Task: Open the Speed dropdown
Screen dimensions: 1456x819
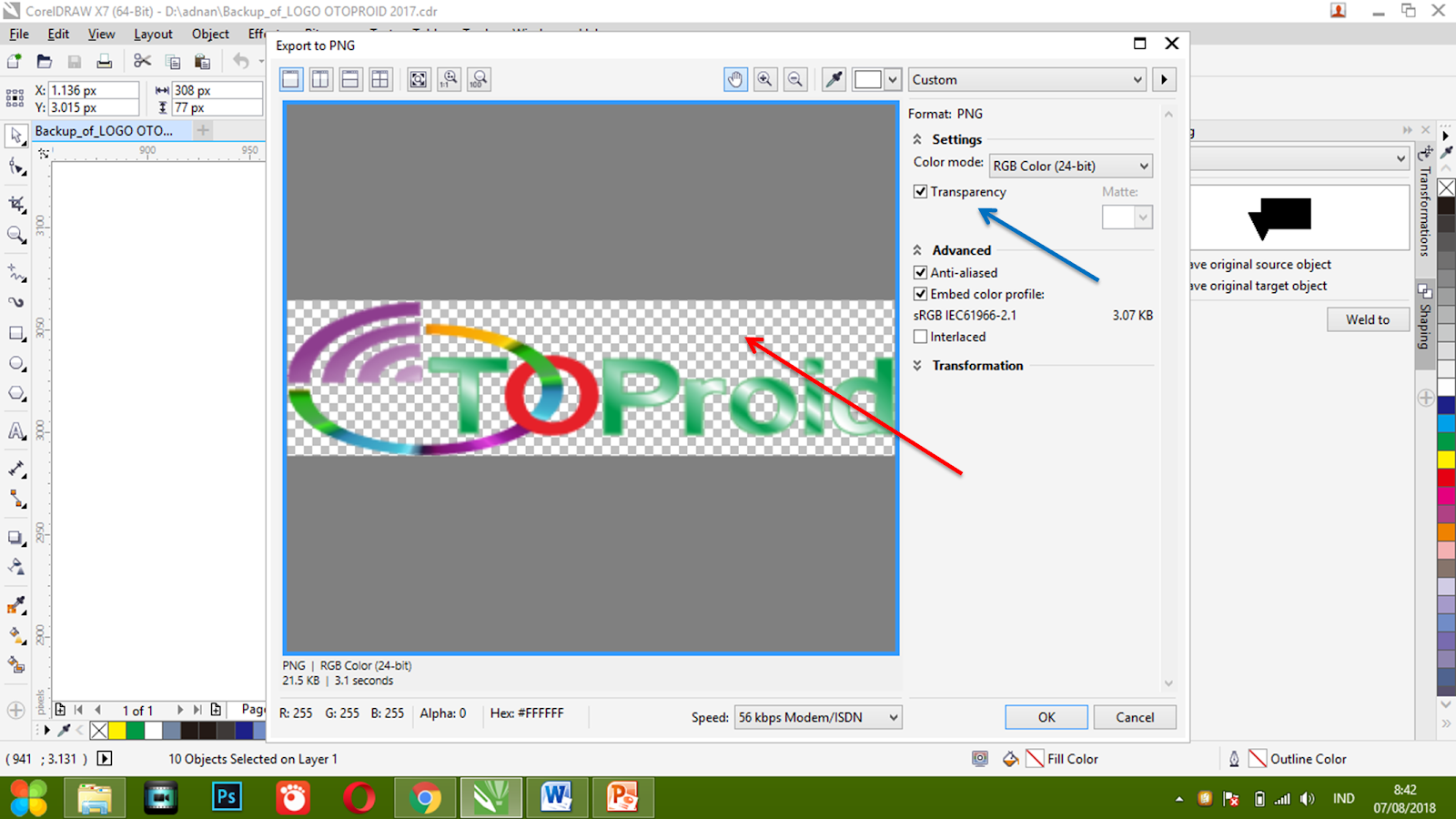Action: pos(818,717)
